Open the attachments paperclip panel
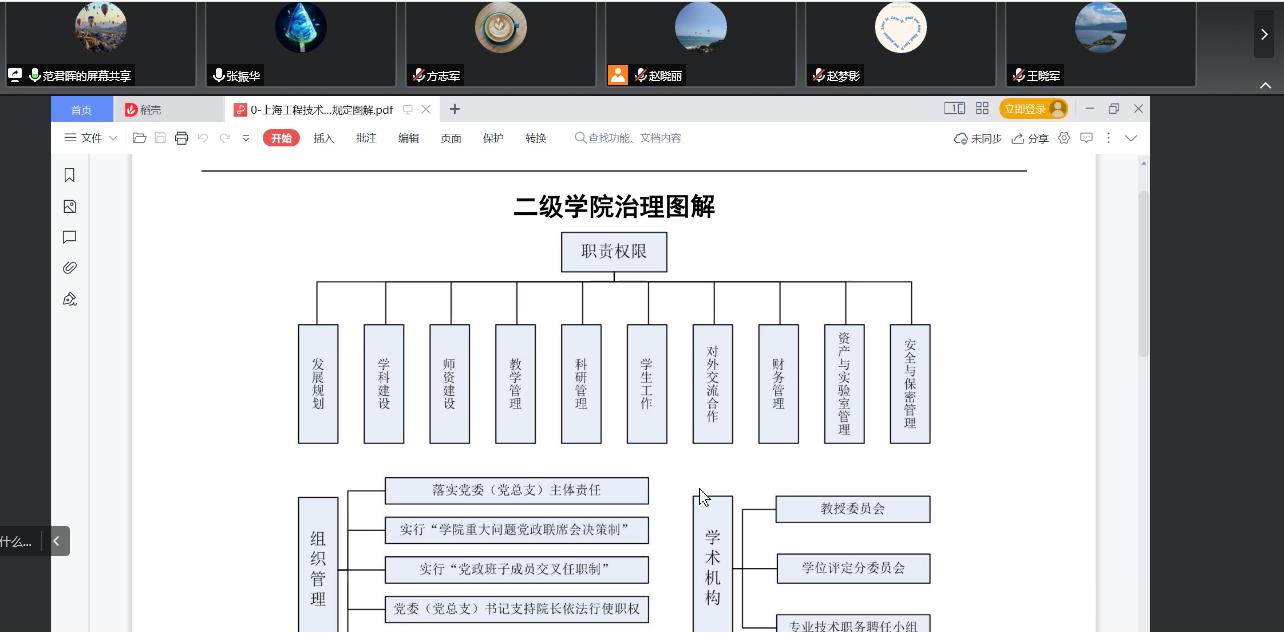 [x=69, y=268]
